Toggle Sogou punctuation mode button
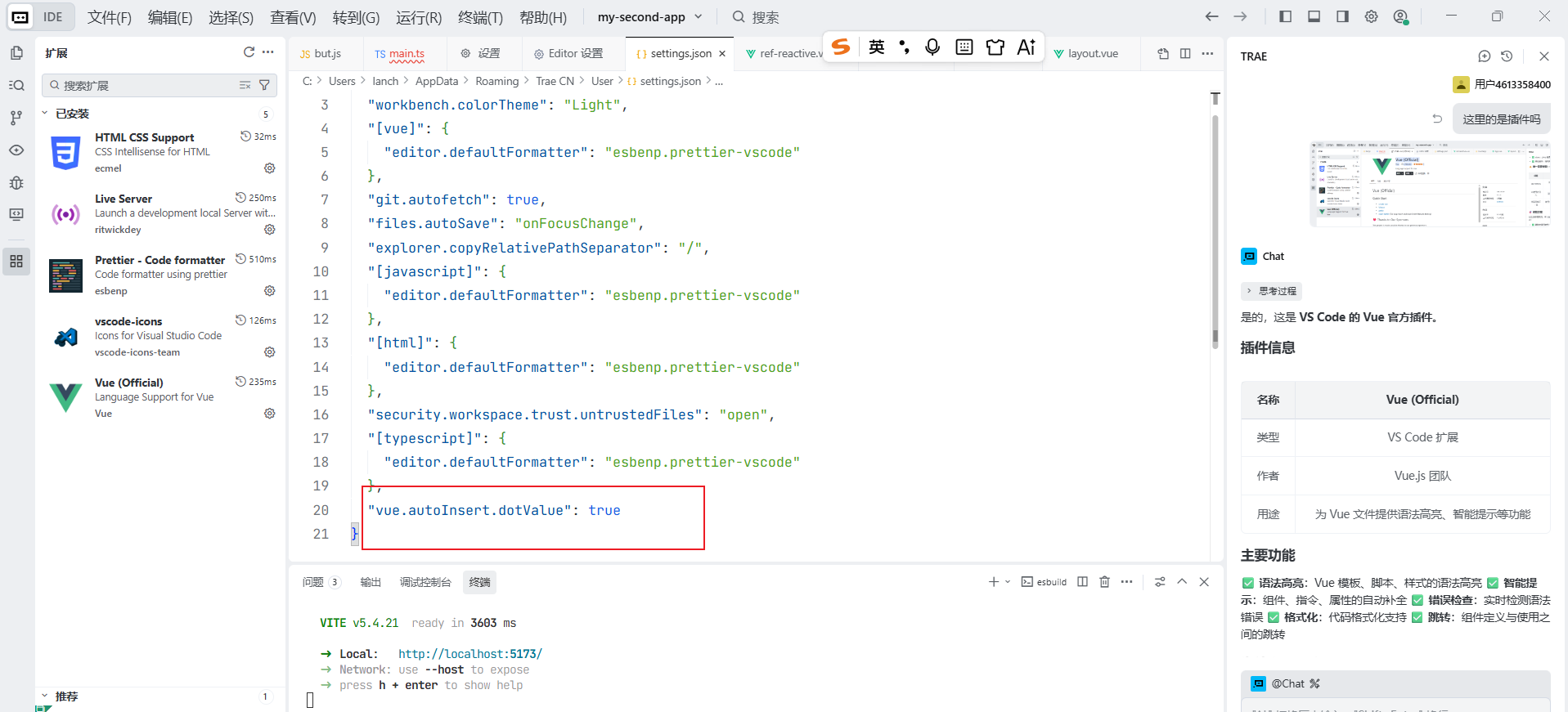This screenshot has height=712, width=1568. point(905,47)
